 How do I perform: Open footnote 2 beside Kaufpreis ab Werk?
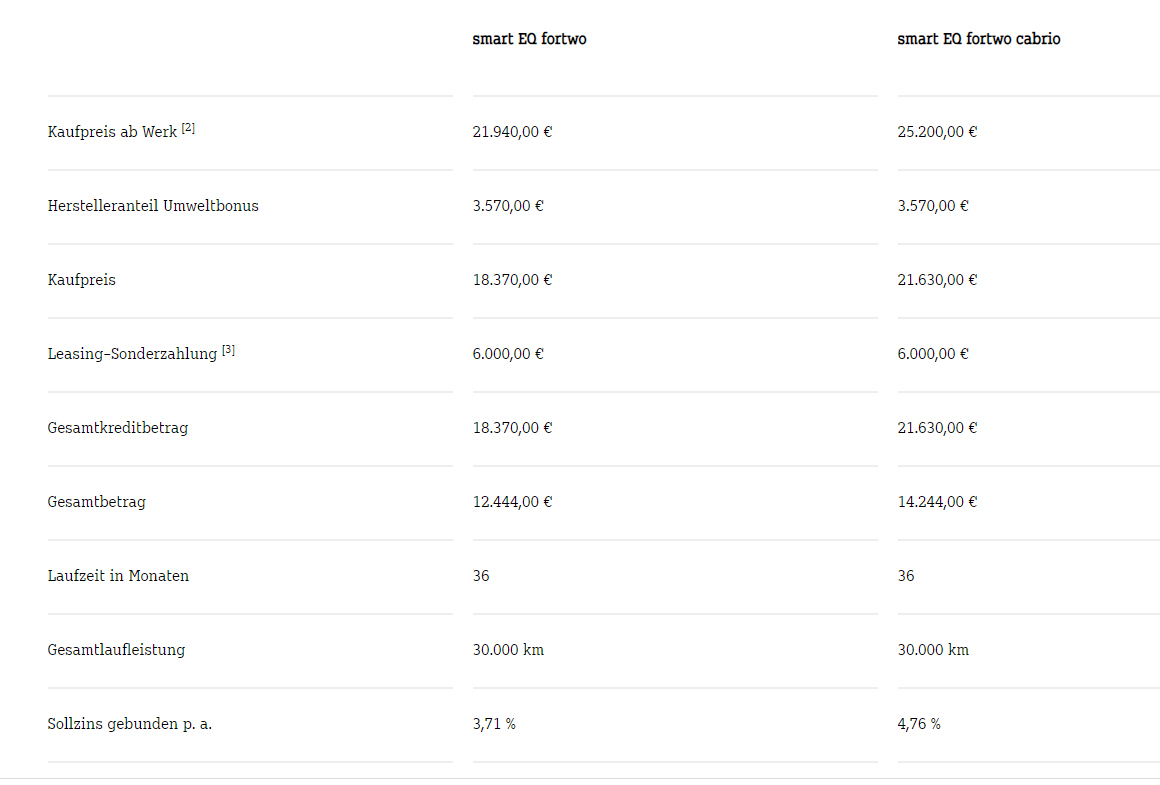(188, 128)
